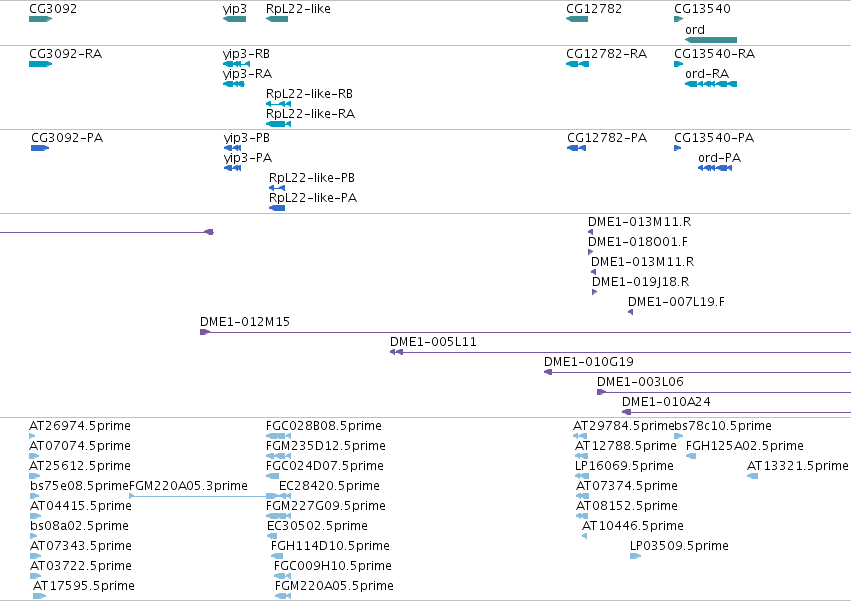Select the yip3-PA protein feature
851x601 pixels.
point(232,168)
